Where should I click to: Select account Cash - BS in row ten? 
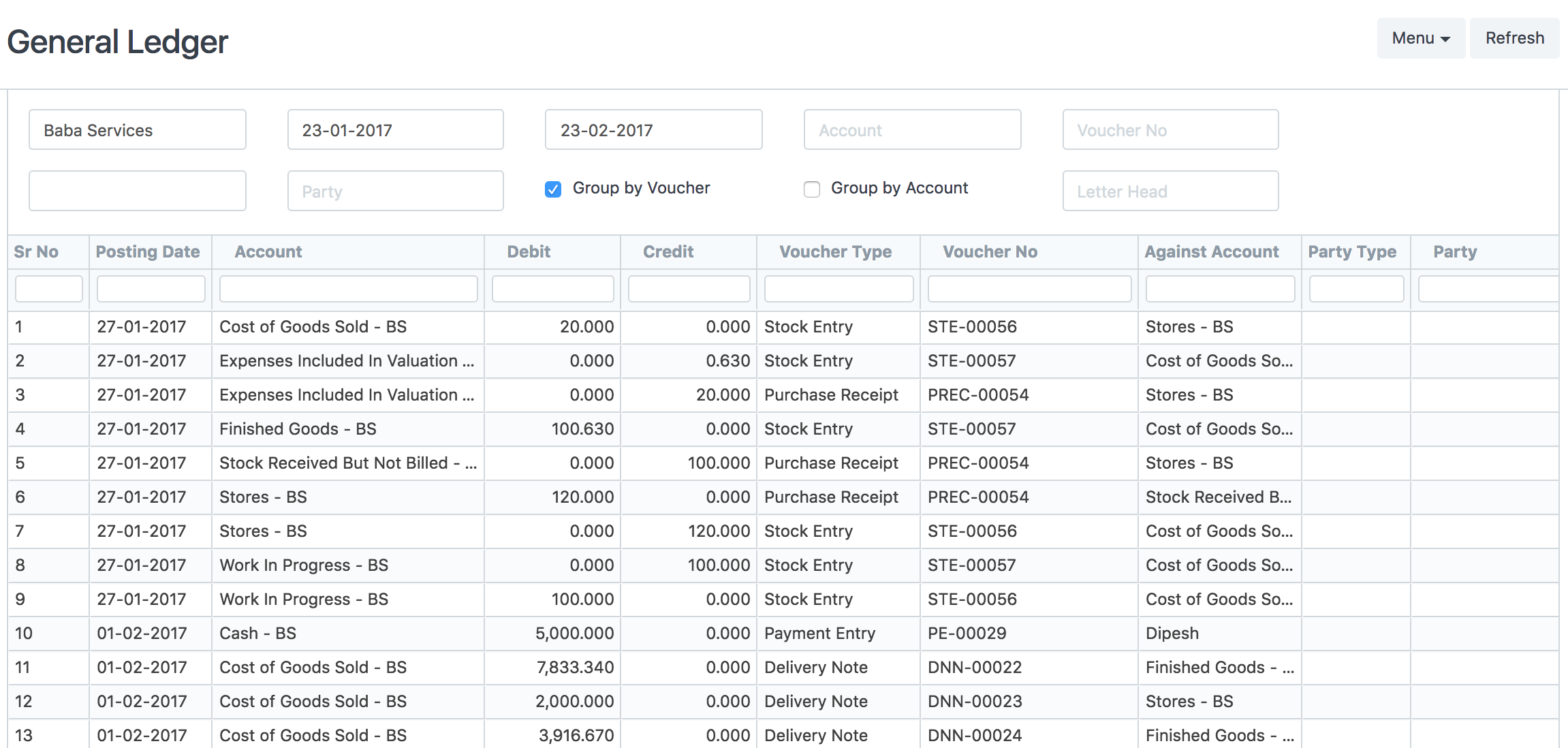pos(257,633)
